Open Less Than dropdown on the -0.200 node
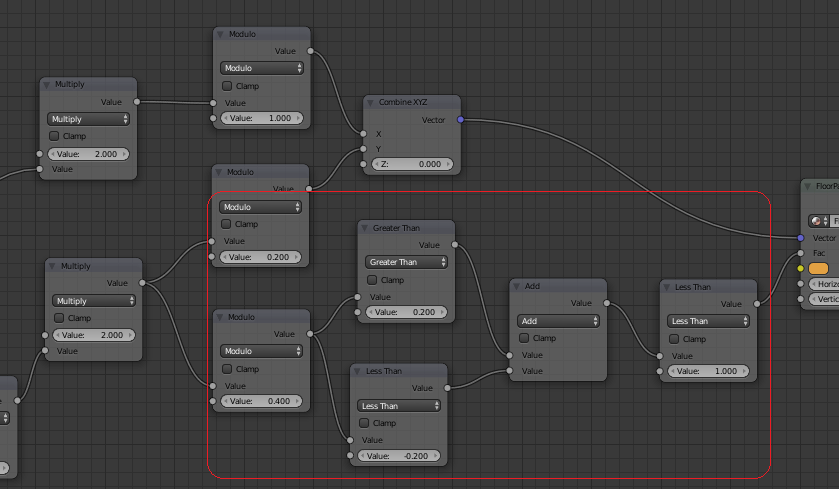Viewport: 839px width, 489px height. coord(399,406)
